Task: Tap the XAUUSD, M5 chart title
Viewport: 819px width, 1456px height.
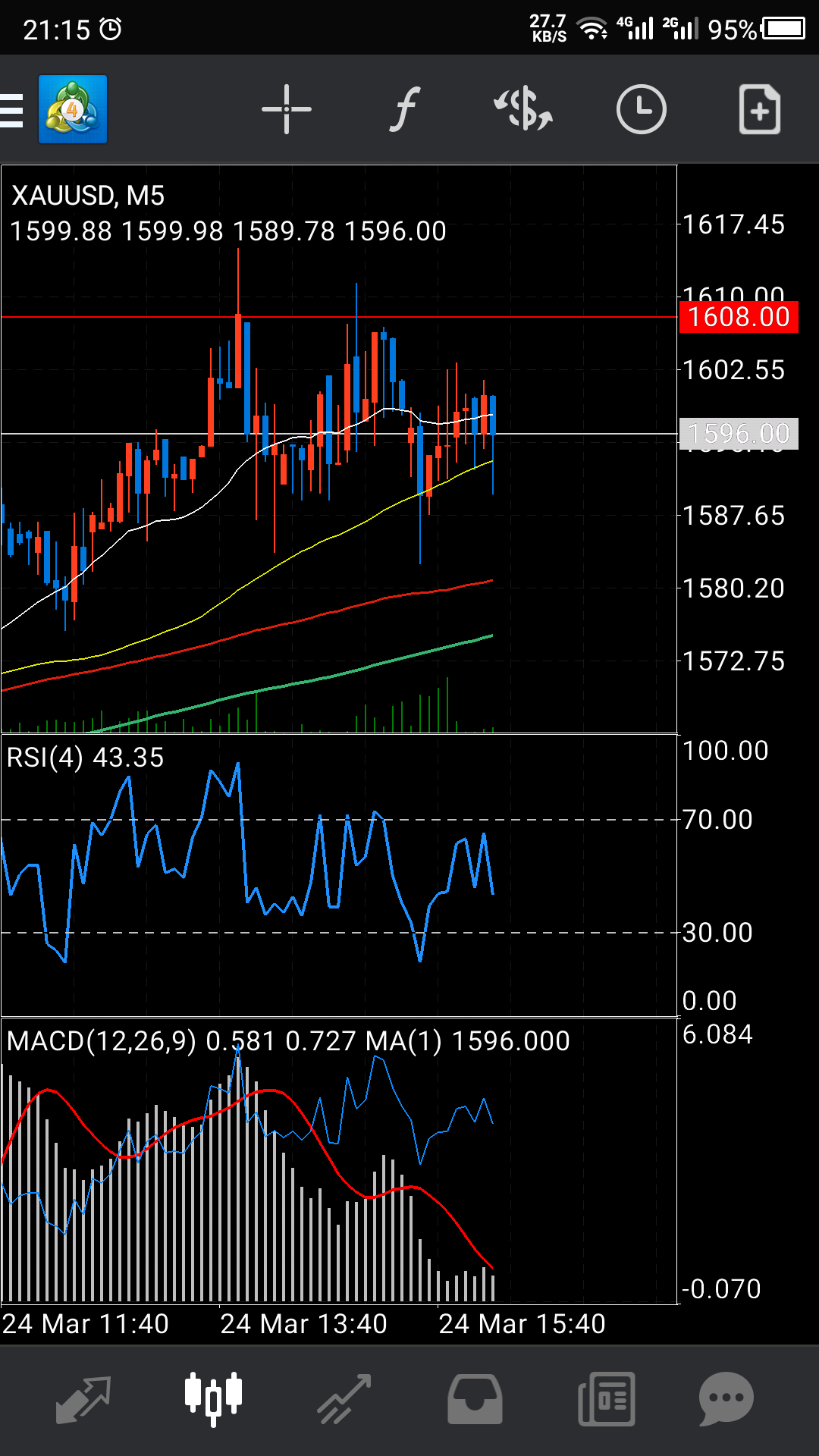Action: tap(88, 196)
